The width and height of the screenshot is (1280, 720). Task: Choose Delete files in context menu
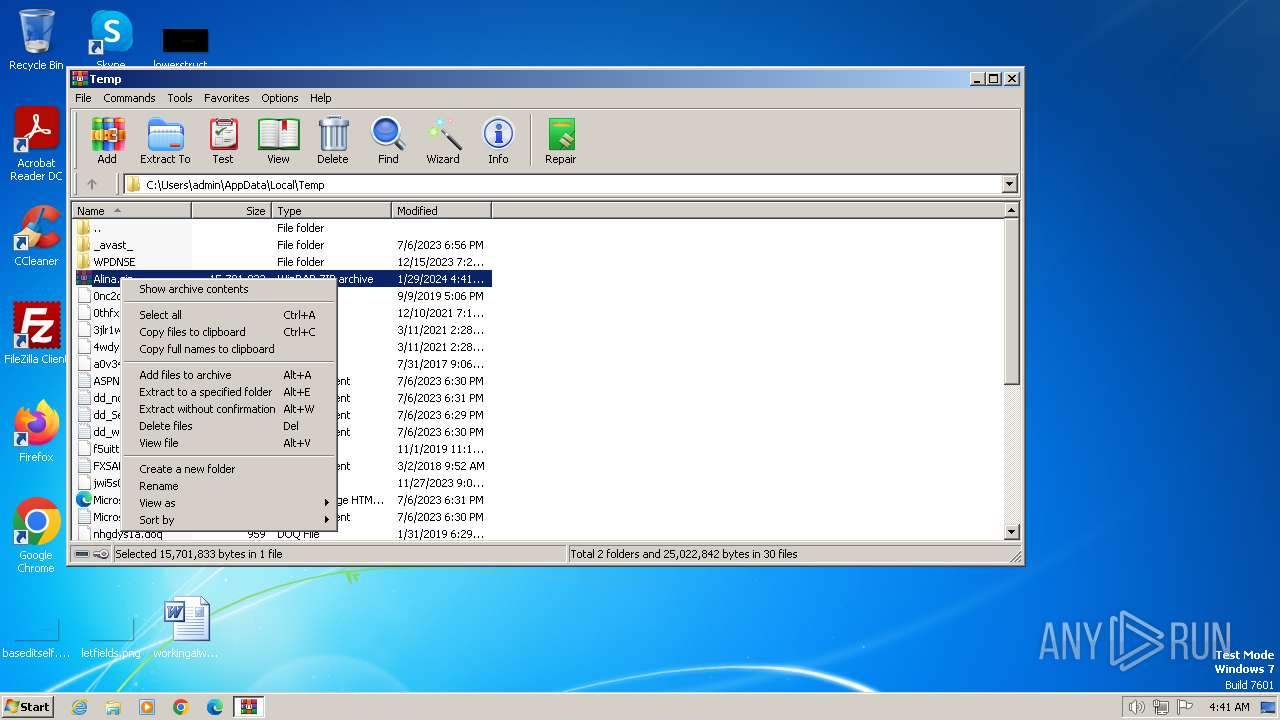229,426
